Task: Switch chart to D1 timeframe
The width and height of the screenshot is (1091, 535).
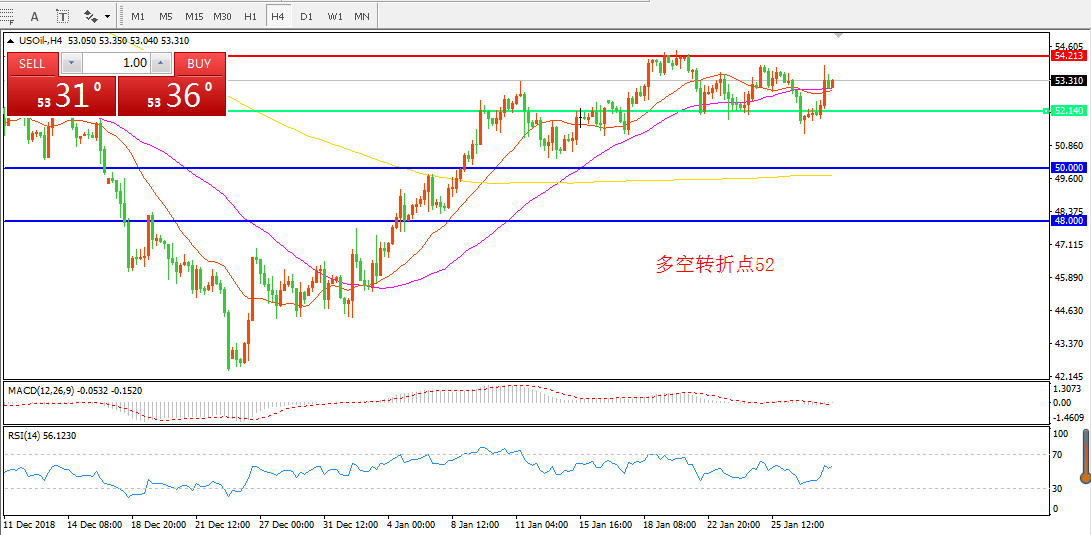Action: point(306,17)
